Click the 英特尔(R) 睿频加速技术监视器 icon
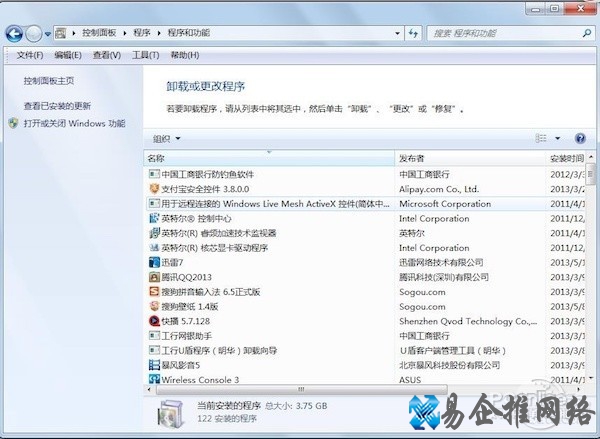 pos(154,233)
